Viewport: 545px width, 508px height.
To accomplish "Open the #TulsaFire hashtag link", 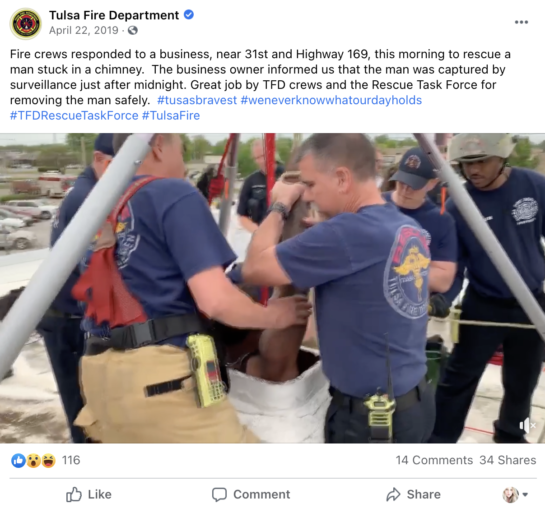I will click(x=171, y=115).
